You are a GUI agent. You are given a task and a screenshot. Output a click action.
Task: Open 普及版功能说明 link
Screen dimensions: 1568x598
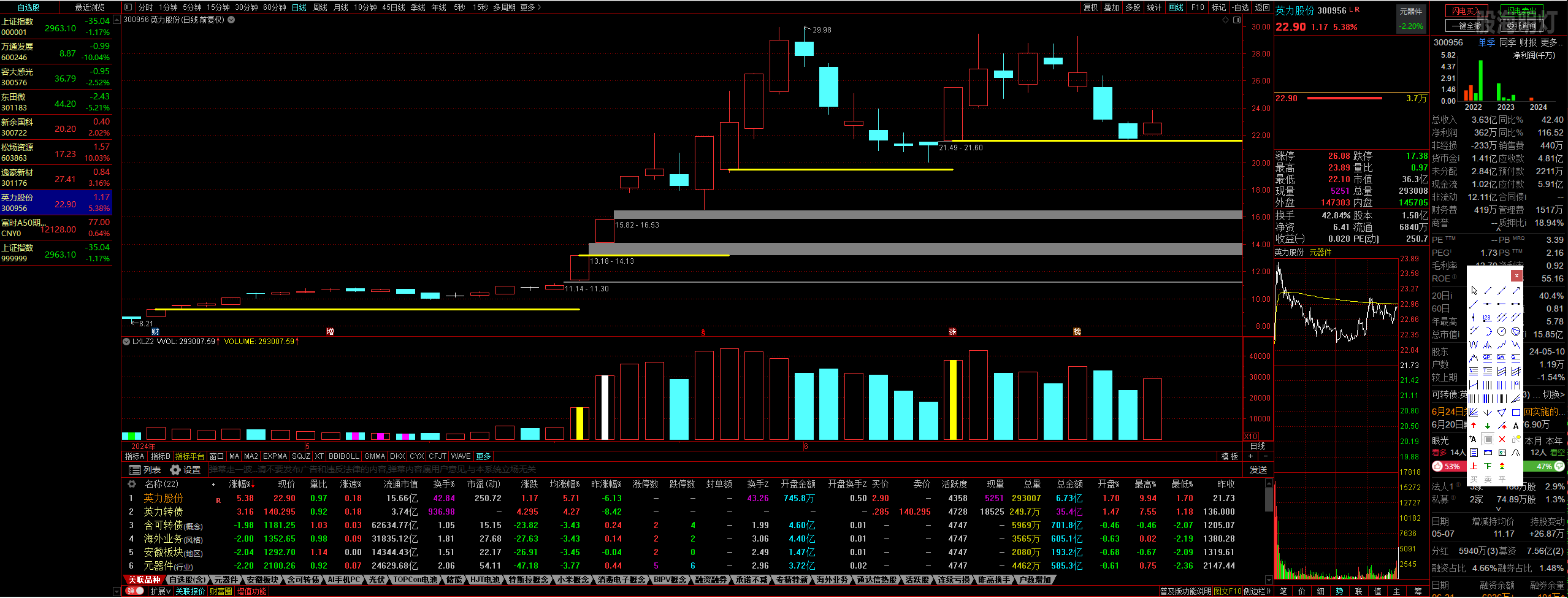pyautogui.click(x=1185, y=591)
